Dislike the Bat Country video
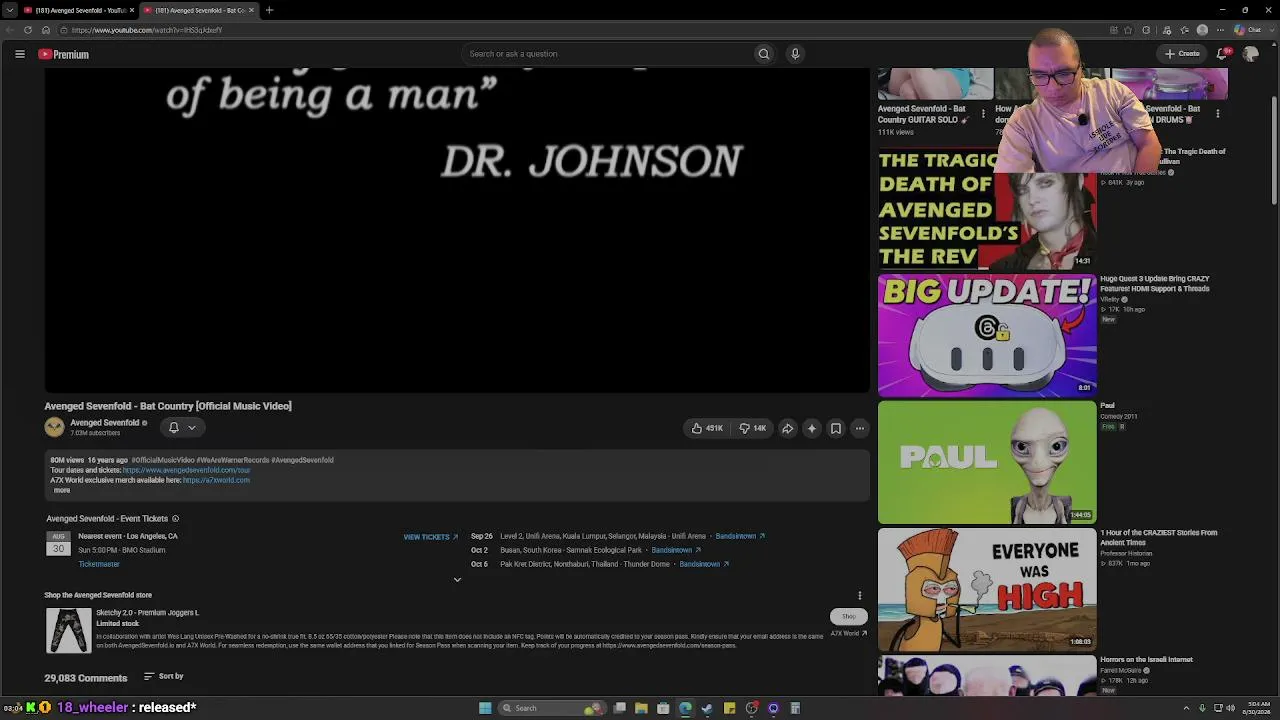The image size is (1280, 720). point(752,428)
